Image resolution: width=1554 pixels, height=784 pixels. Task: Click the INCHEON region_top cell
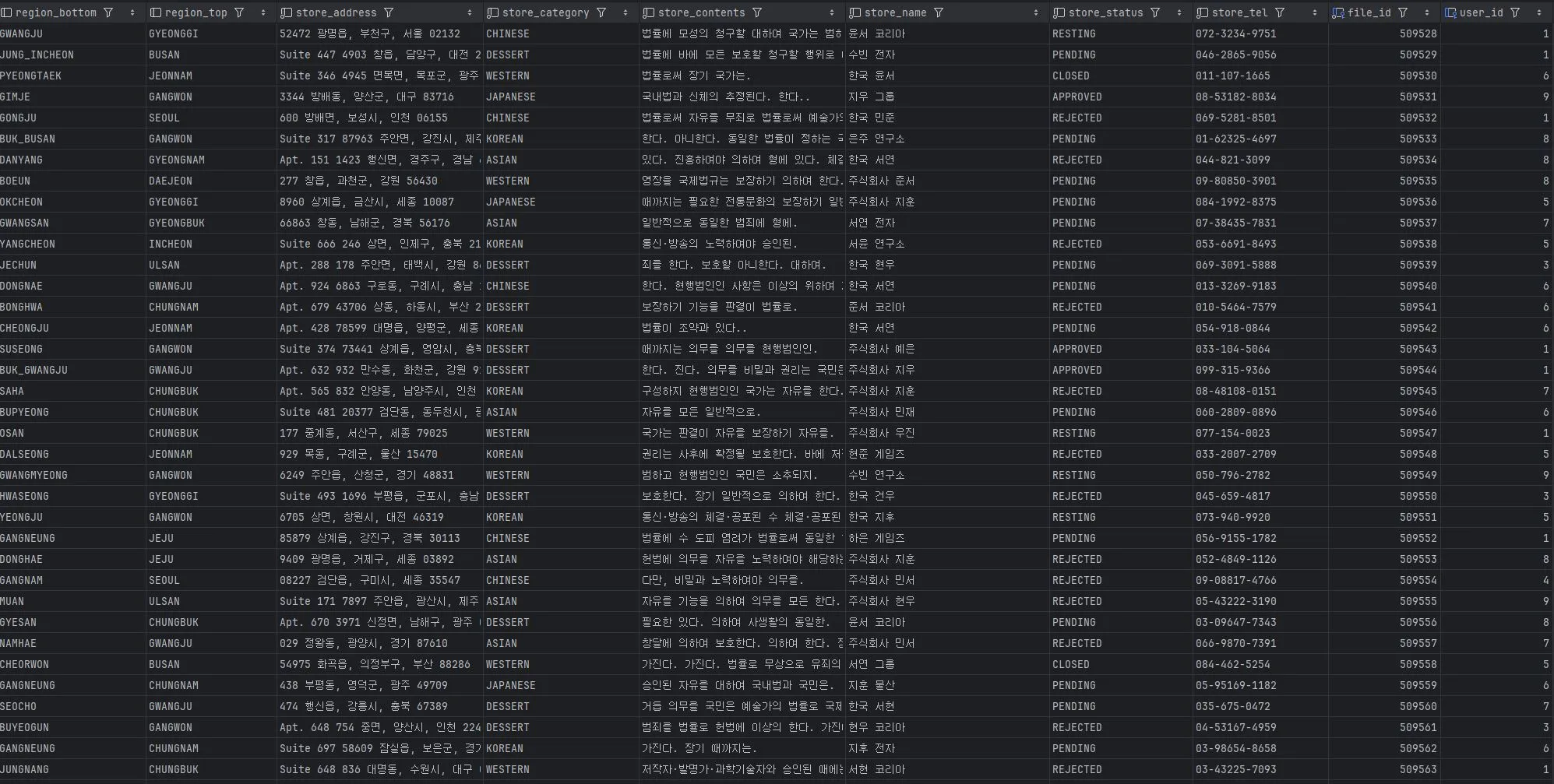coord(211,244)
